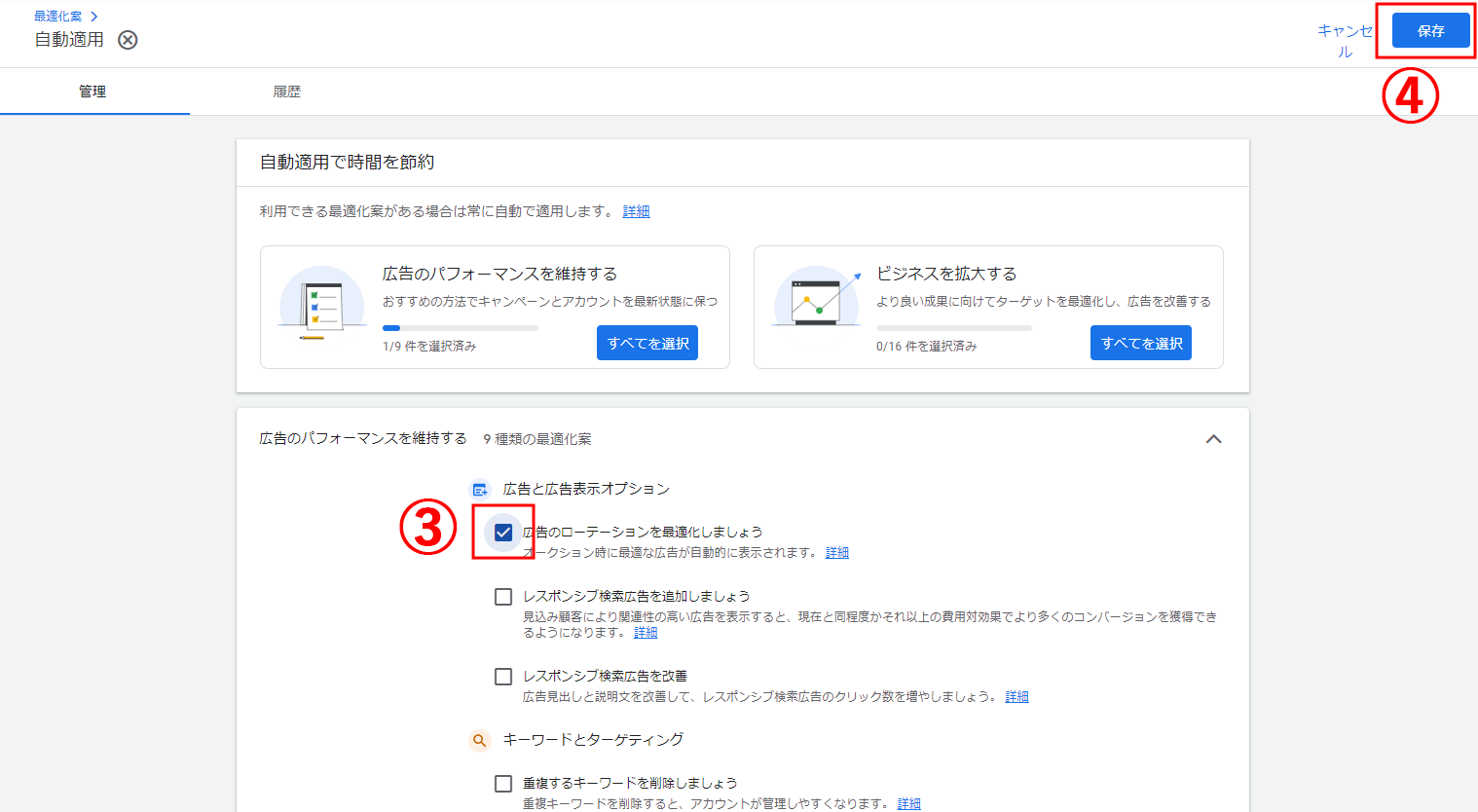
Task: Click the 広告と広告表示オプション section icon
Action: click(479, 490)
